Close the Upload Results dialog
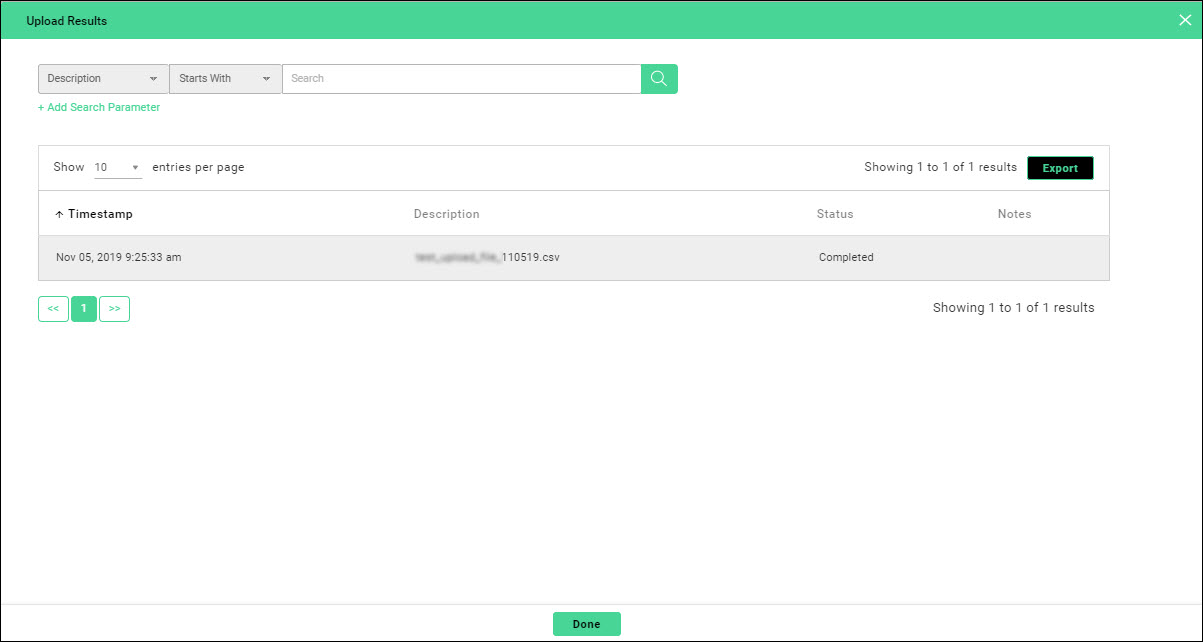 [1185, 20]
